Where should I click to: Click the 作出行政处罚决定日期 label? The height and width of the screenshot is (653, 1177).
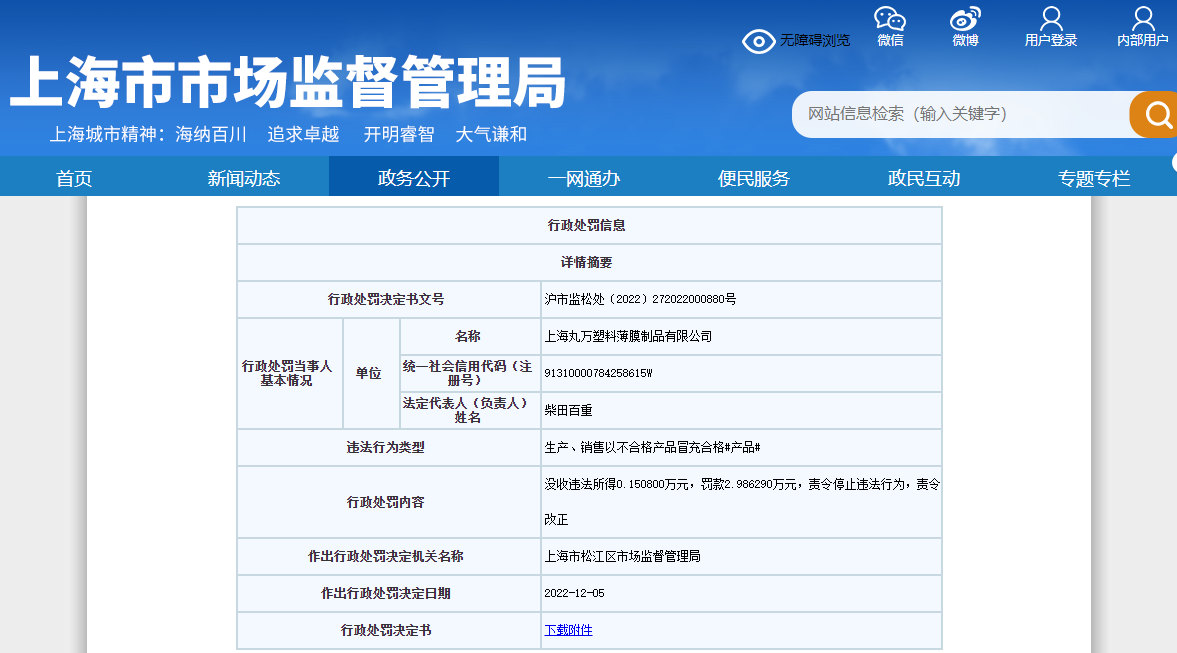pos(389,593)
